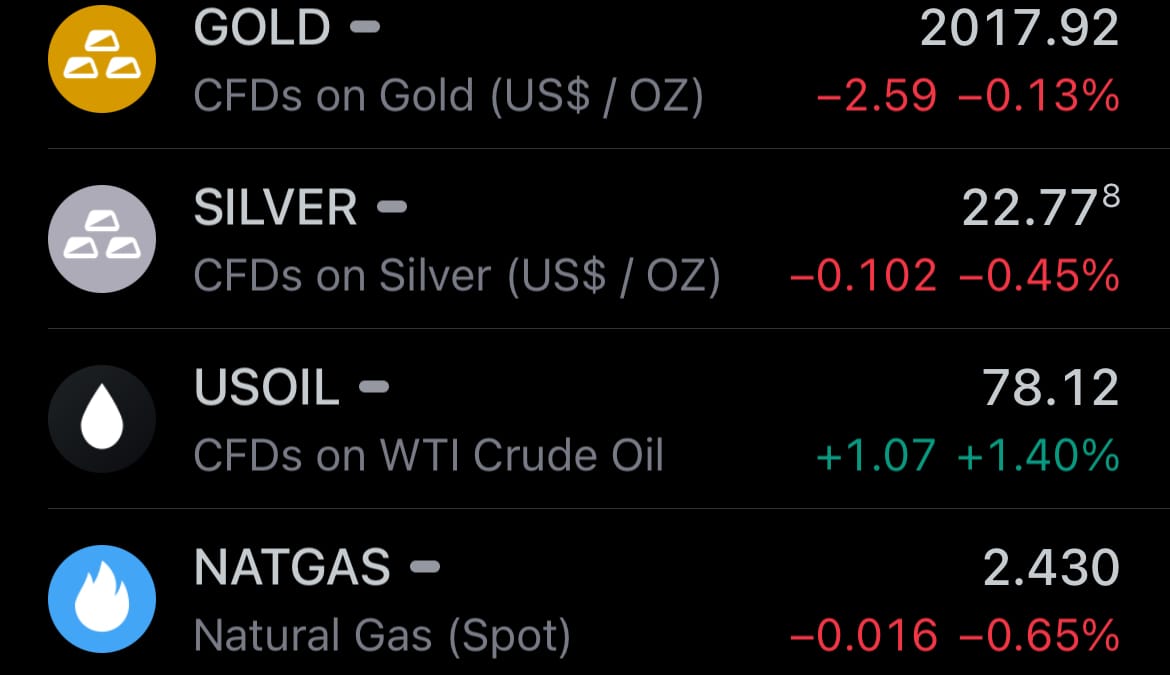Click market status dash next to NATGAS

click(x=425, y=567)
